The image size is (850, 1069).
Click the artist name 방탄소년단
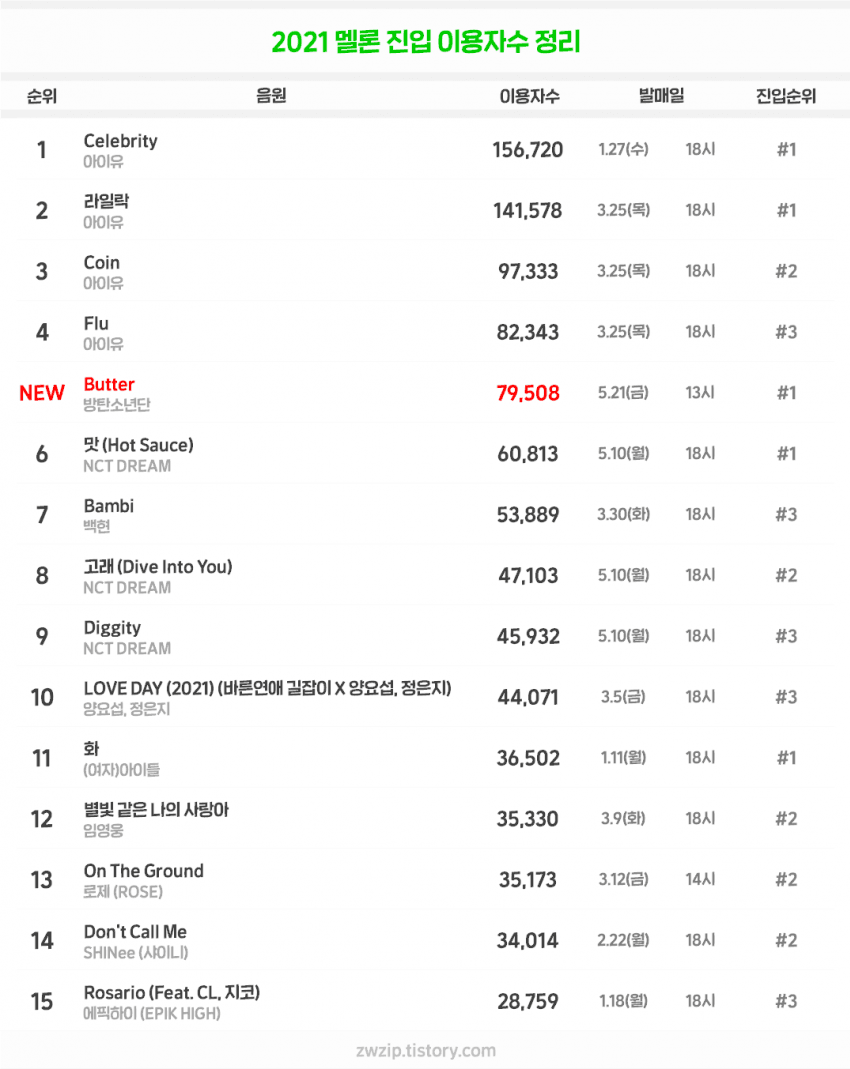pyautogui.click(x=116, y=405)
